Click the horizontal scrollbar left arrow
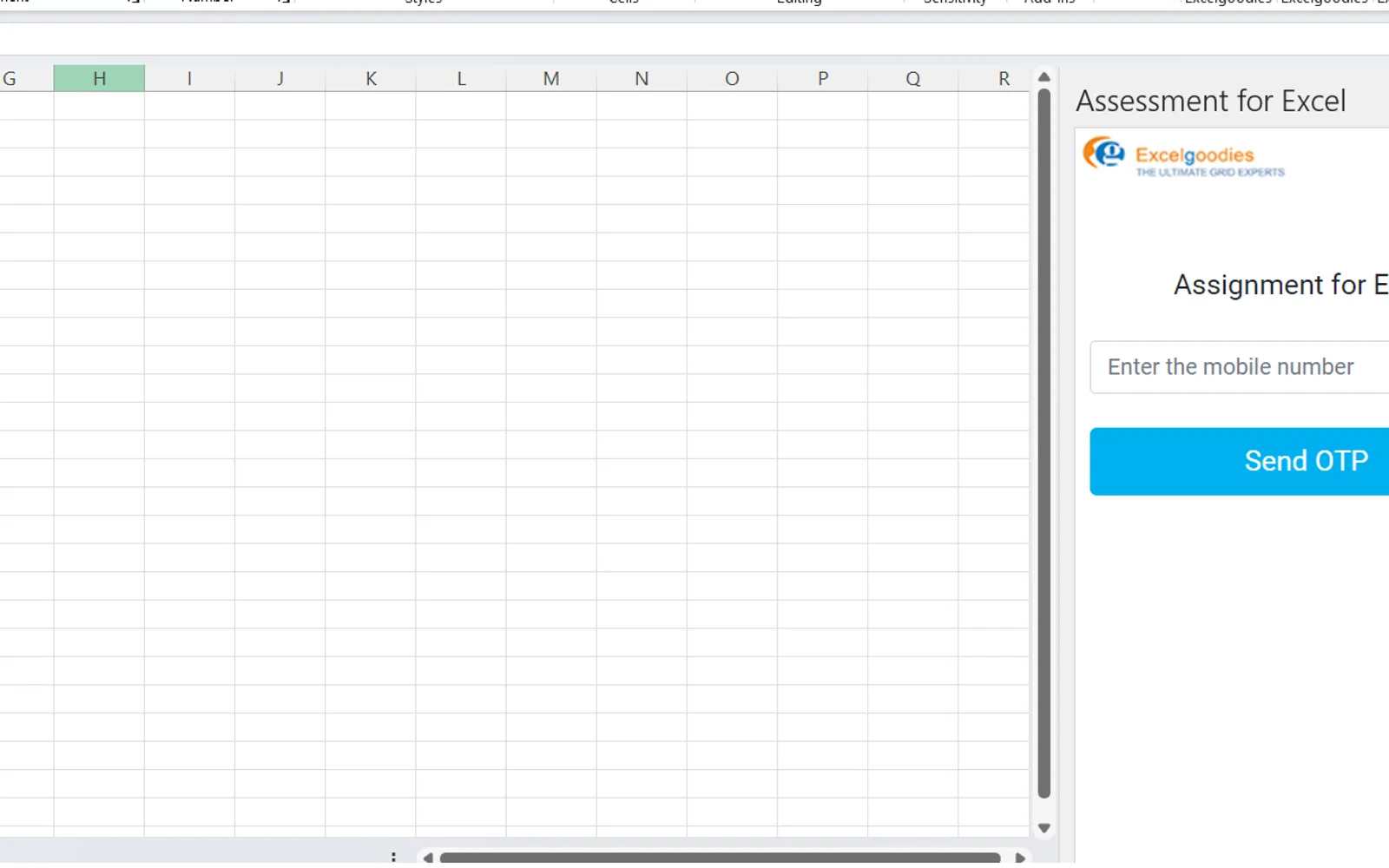This screenshot has height=868, width=1389. pos(428,858)
